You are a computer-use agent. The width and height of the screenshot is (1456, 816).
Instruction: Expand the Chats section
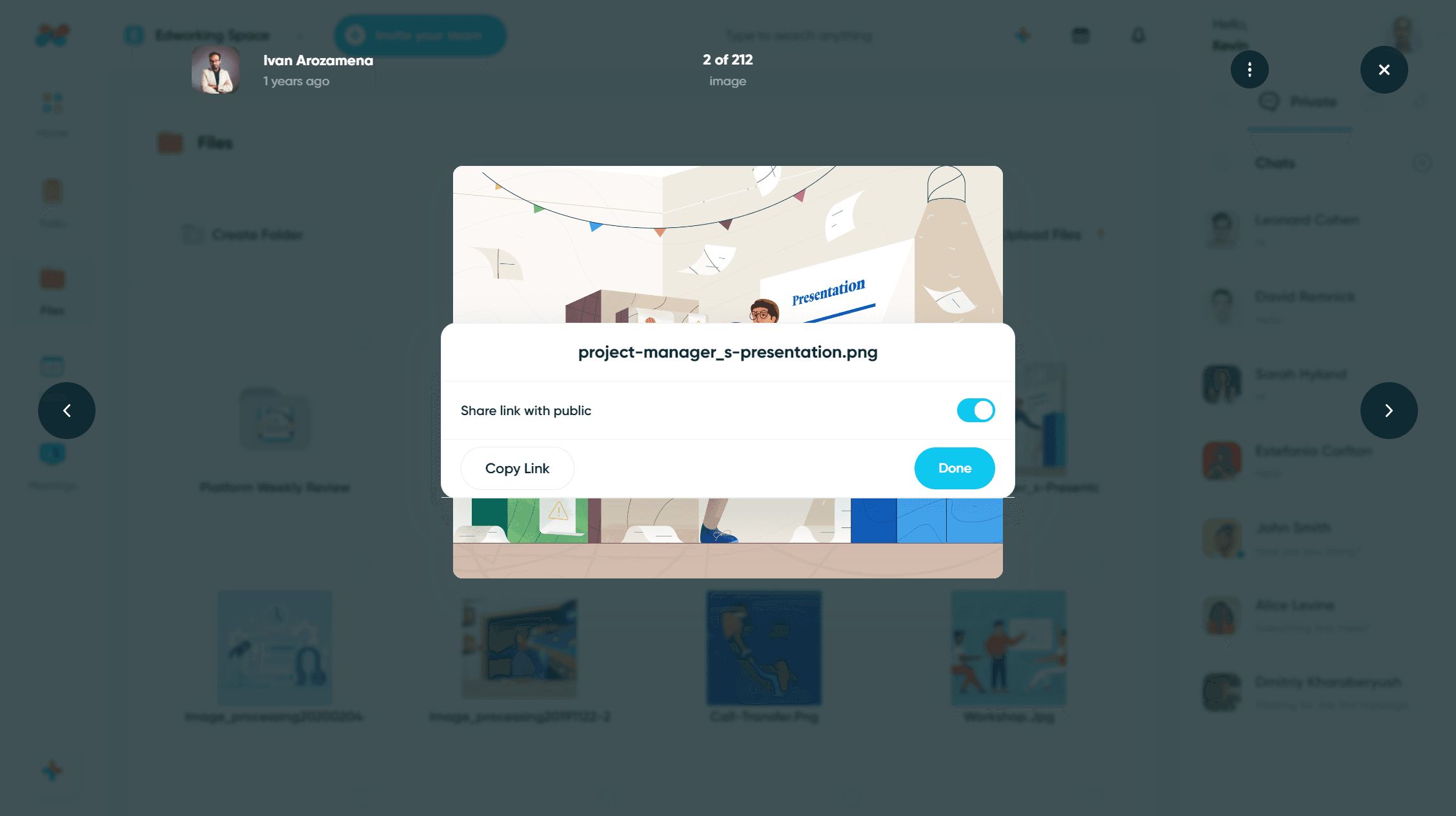pyautogui.click(x=1422, y=163)
